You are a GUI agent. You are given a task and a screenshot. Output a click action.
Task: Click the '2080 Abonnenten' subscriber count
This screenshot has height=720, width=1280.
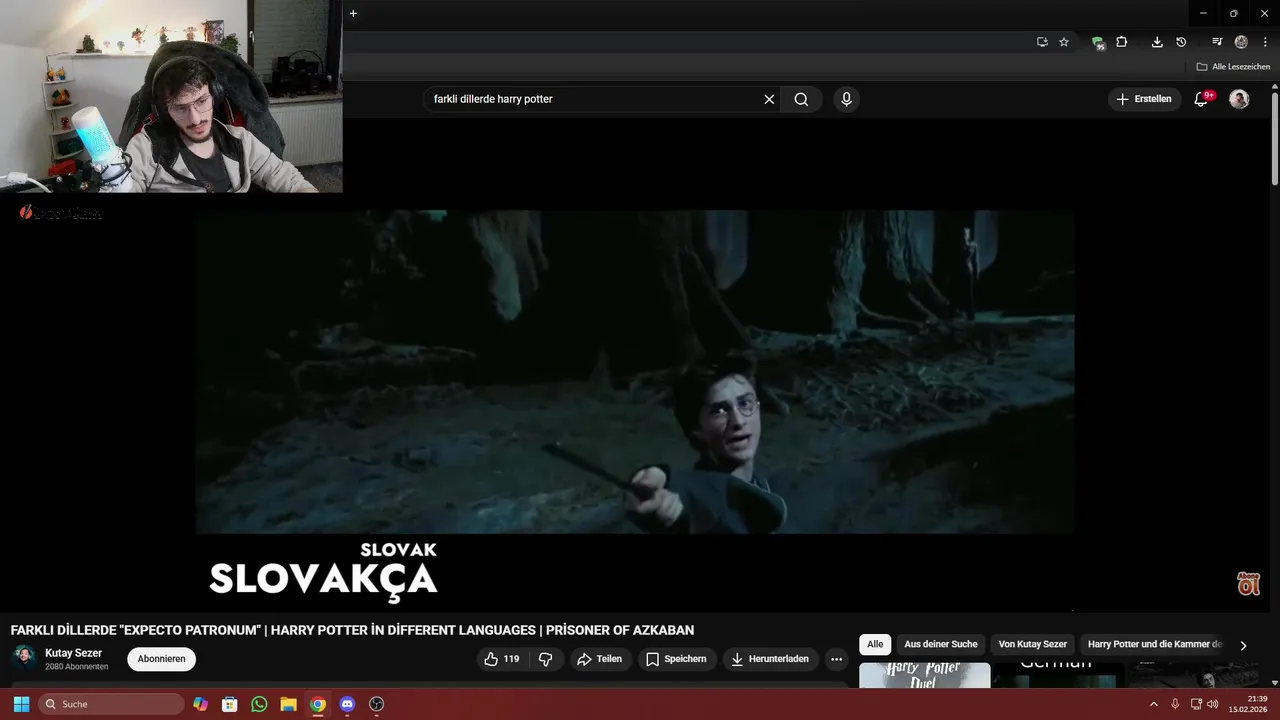pos(77,666)
